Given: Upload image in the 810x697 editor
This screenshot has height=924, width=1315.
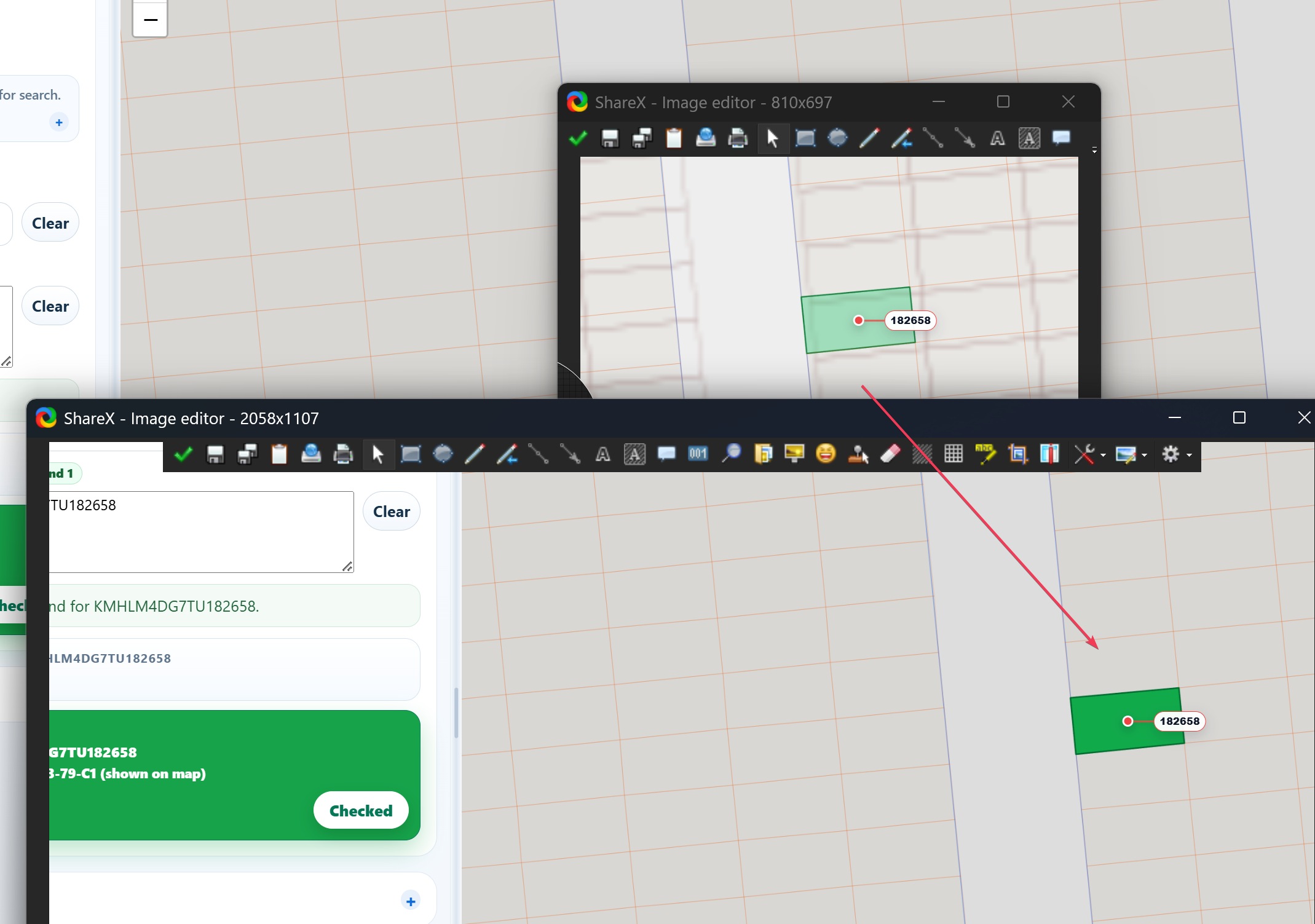Looking at the screenshot, I should 706,138.
